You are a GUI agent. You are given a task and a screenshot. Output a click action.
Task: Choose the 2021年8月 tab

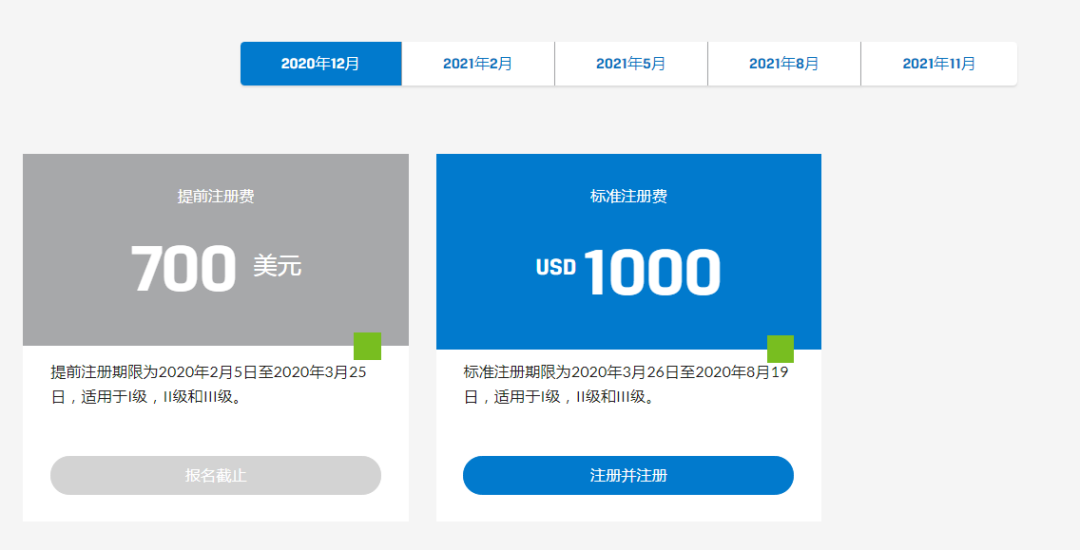pyautogui.click(x=784, y=63)
